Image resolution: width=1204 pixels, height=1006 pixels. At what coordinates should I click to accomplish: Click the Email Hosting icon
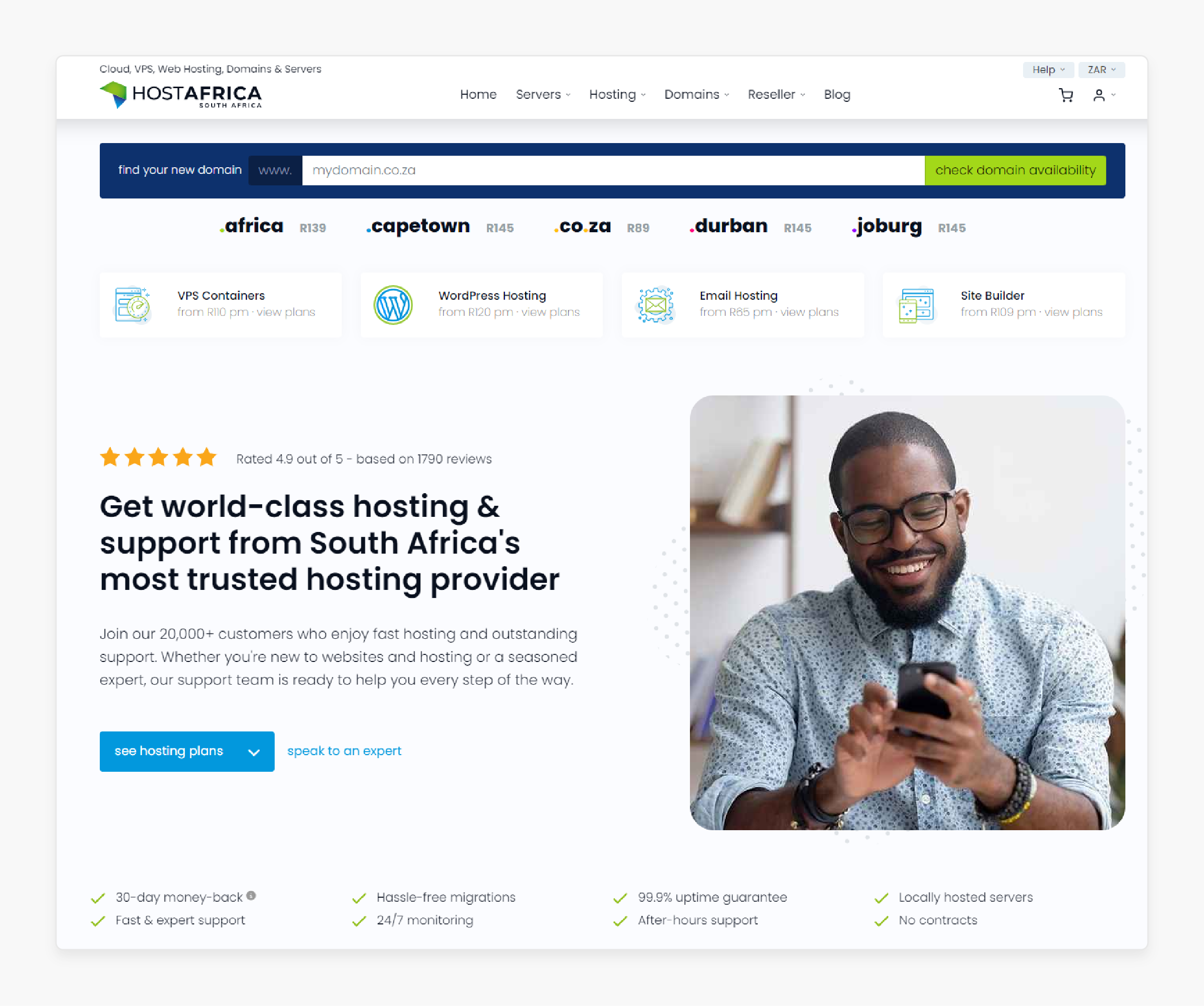[655, 303]
